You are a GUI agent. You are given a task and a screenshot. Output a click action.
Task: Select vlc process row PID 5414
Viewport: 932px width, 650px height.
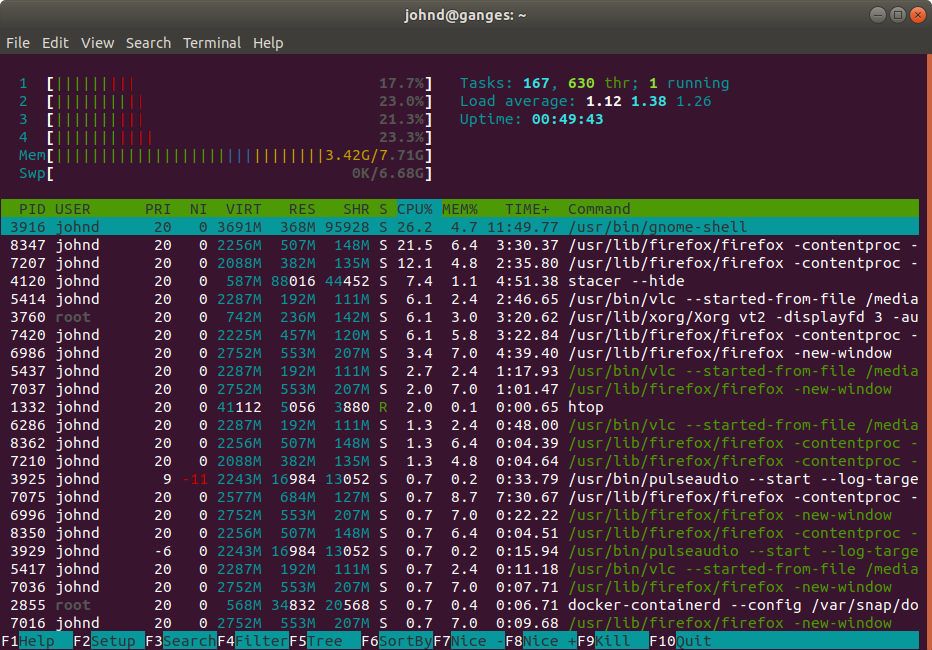[459, 299]
